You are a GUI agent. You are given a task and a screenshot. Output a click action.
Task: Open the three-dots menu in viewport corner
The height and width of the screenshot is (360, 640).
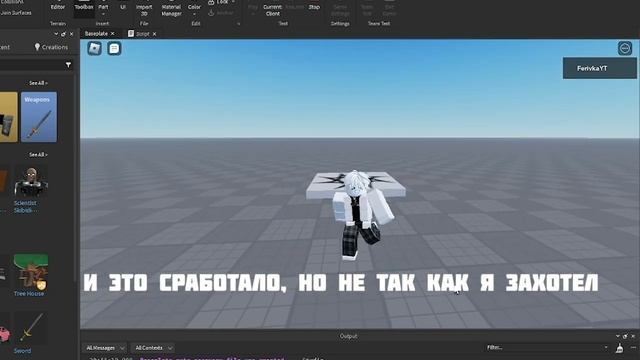pos(624,48)
